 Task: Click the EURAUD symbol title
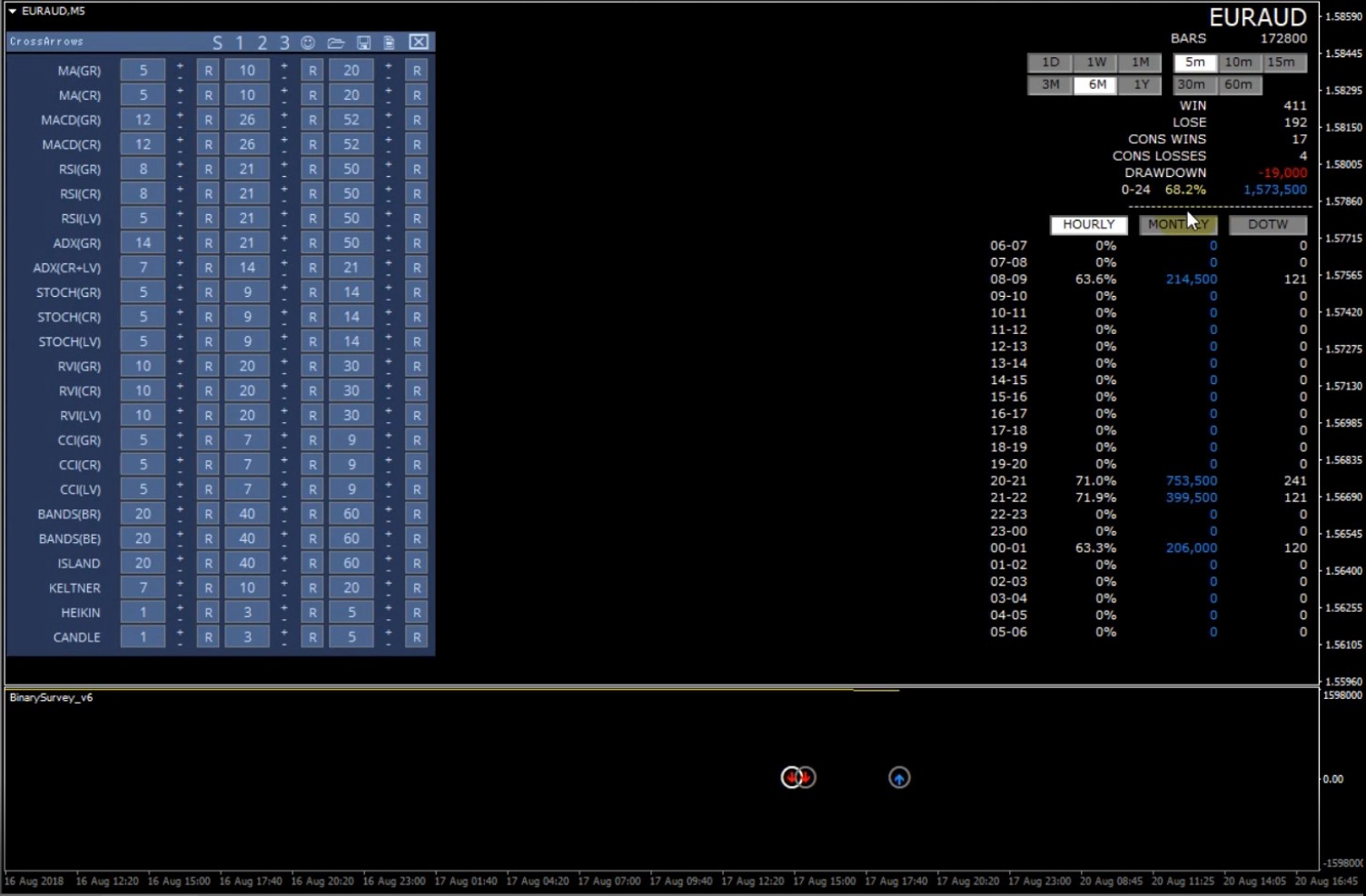[x=1258, y=16]
